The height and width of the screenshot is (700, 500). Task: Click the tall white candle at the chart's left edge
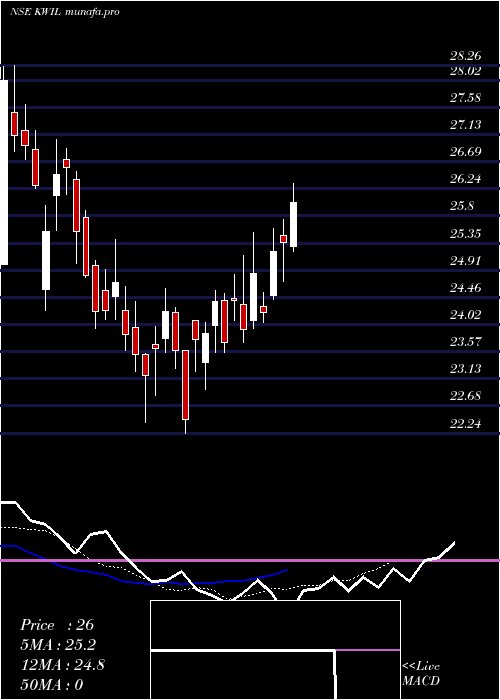click(x=4, y=172)
